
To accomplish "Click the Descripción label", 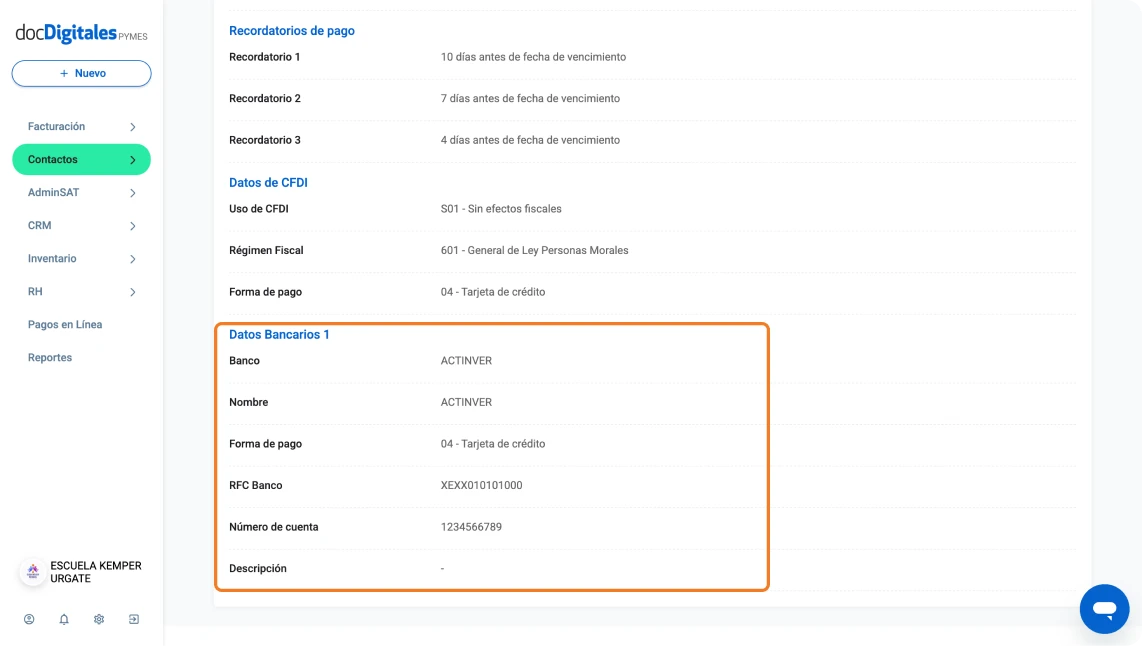I will click(258, 568).
